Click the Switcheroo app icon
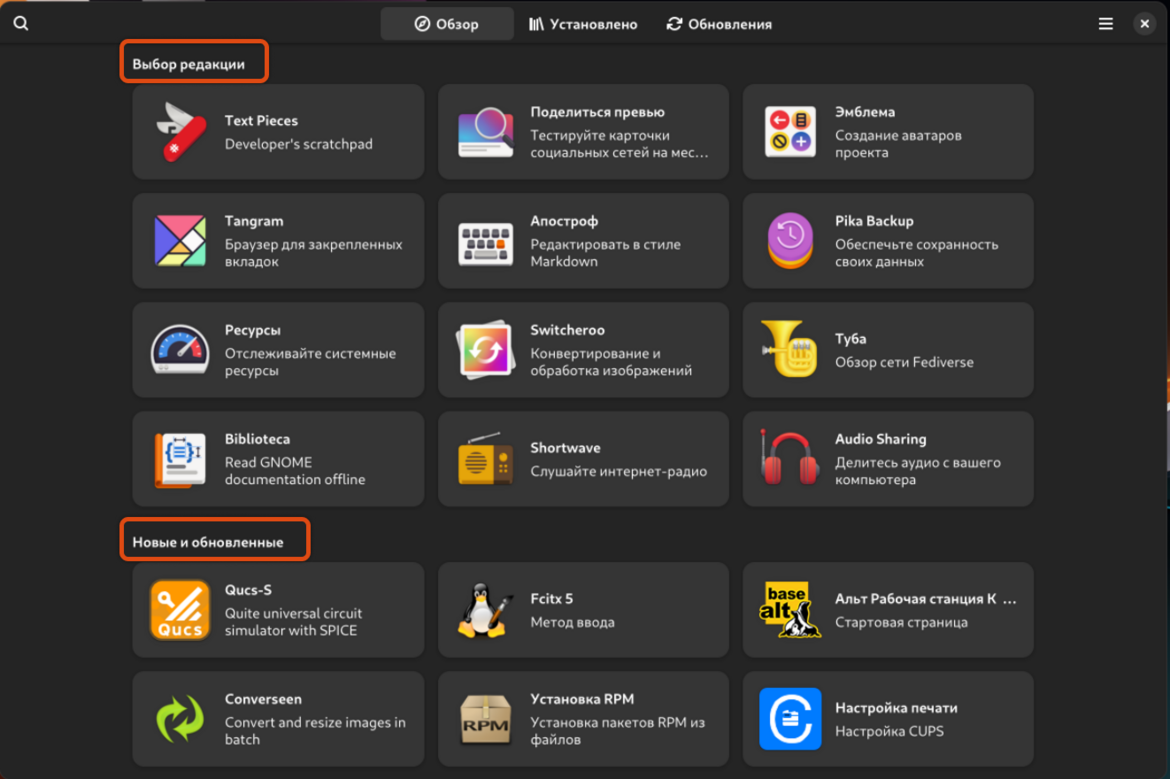The height and width of the screenshot is (779, 1170). pos(486,349)
